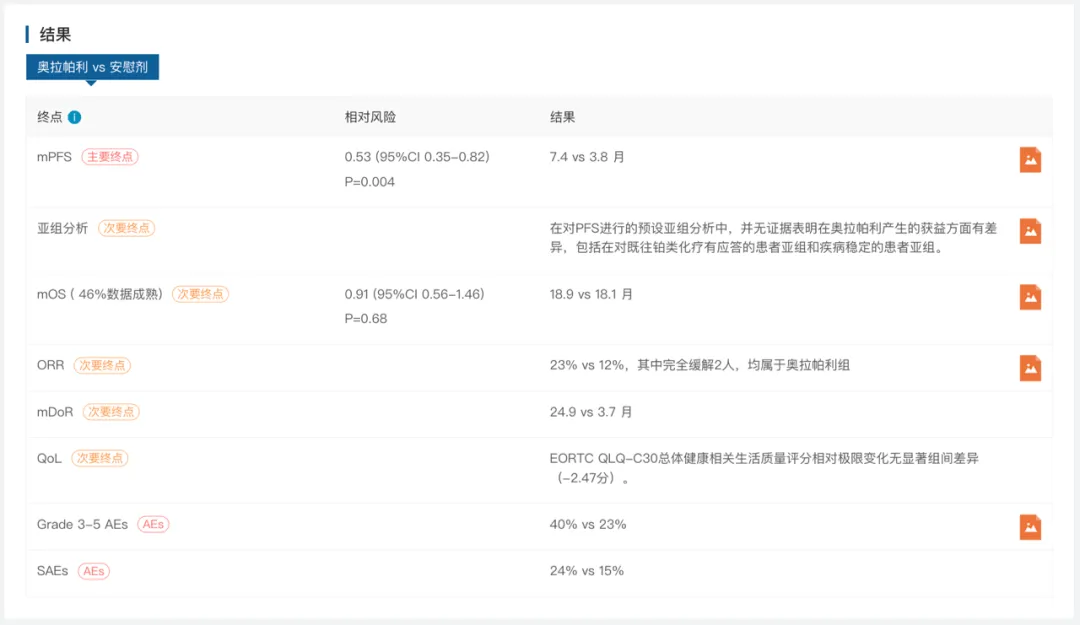
Task: Select the 奥拉帕利 vs 安慰剂 tab
Action: point(92,67)
